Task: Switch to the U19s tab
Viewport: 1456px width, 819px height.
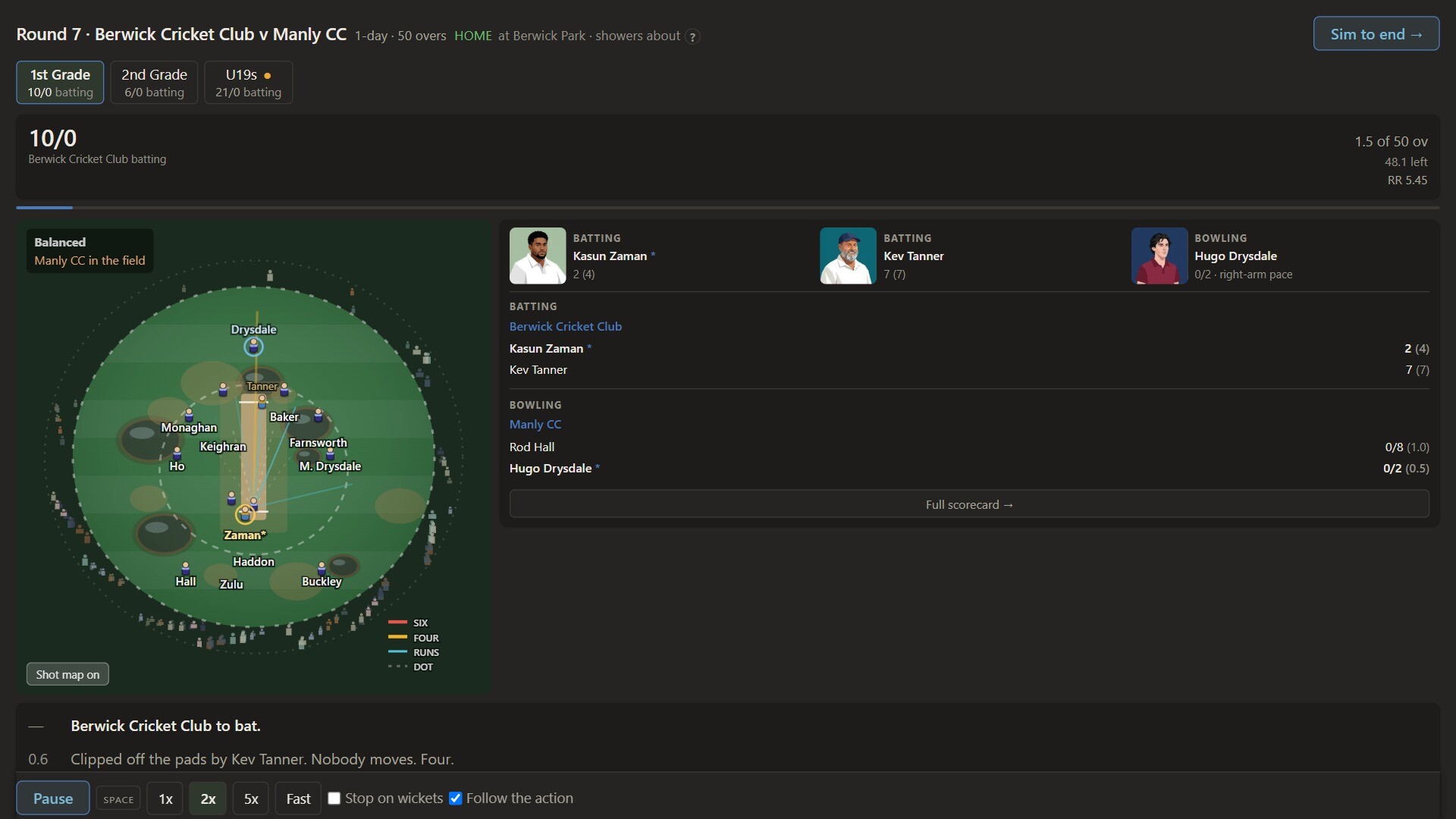Action: (248, 83)
